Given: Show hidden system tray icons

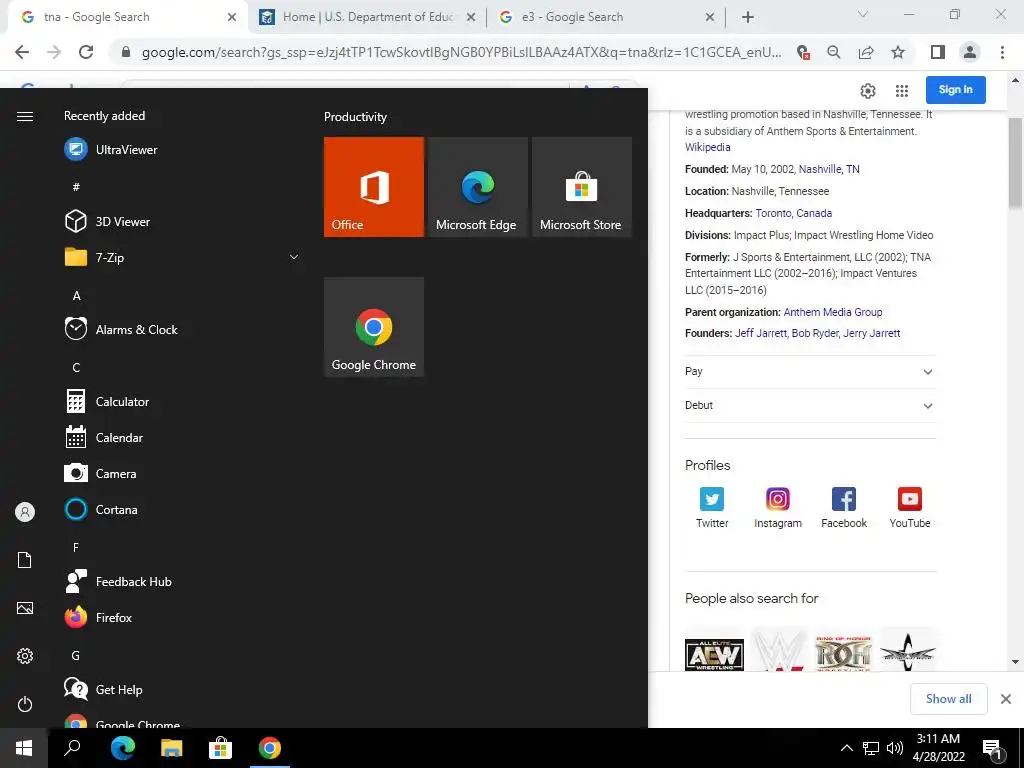Looking at the screenshot, I should [x=846, y=748].
